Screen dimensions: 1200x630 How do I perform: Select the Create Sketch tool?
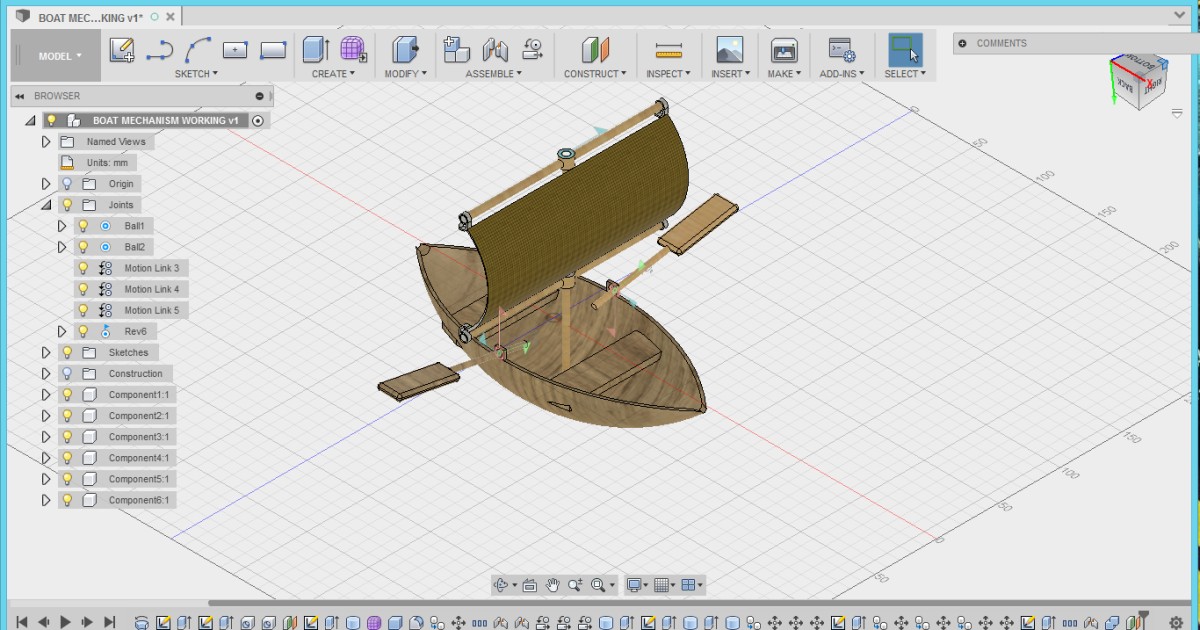click(x=122, y=48)
